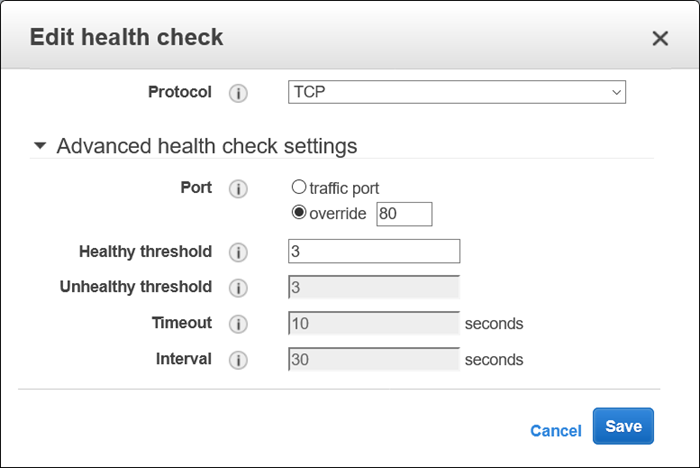
Task: Click the Advanced health check settings heading
Action: 206,146
